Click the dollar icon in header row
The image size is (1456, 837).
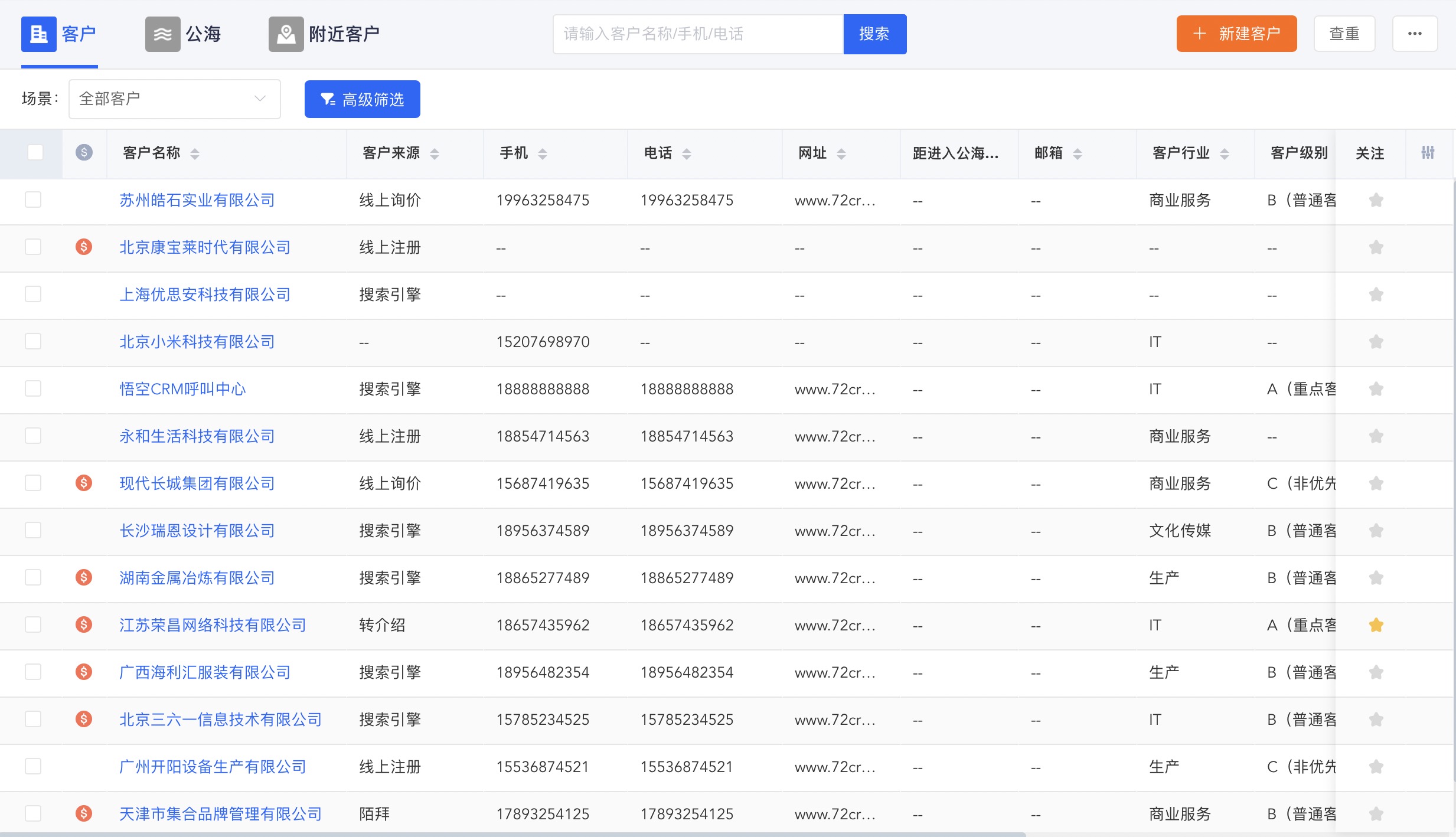pyautogui.click(x=84, y=153)
